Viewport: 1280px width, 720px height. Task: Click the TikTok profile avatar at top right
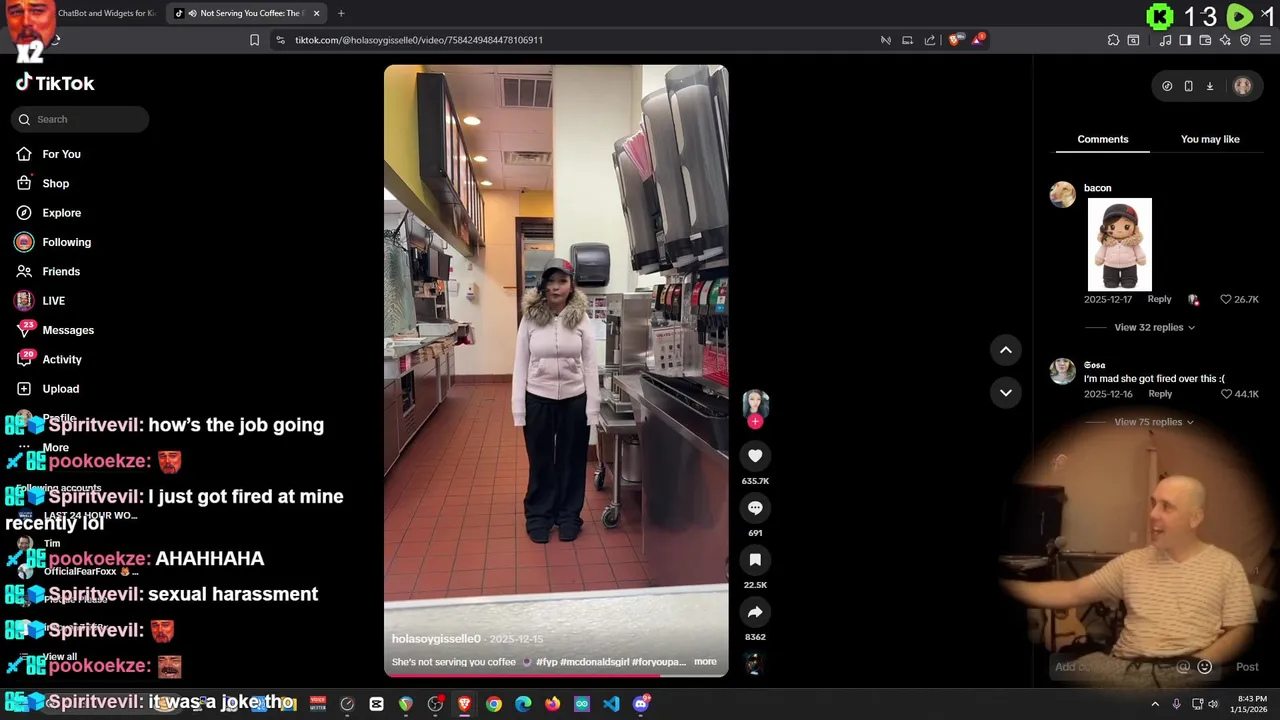(1242, 86)
